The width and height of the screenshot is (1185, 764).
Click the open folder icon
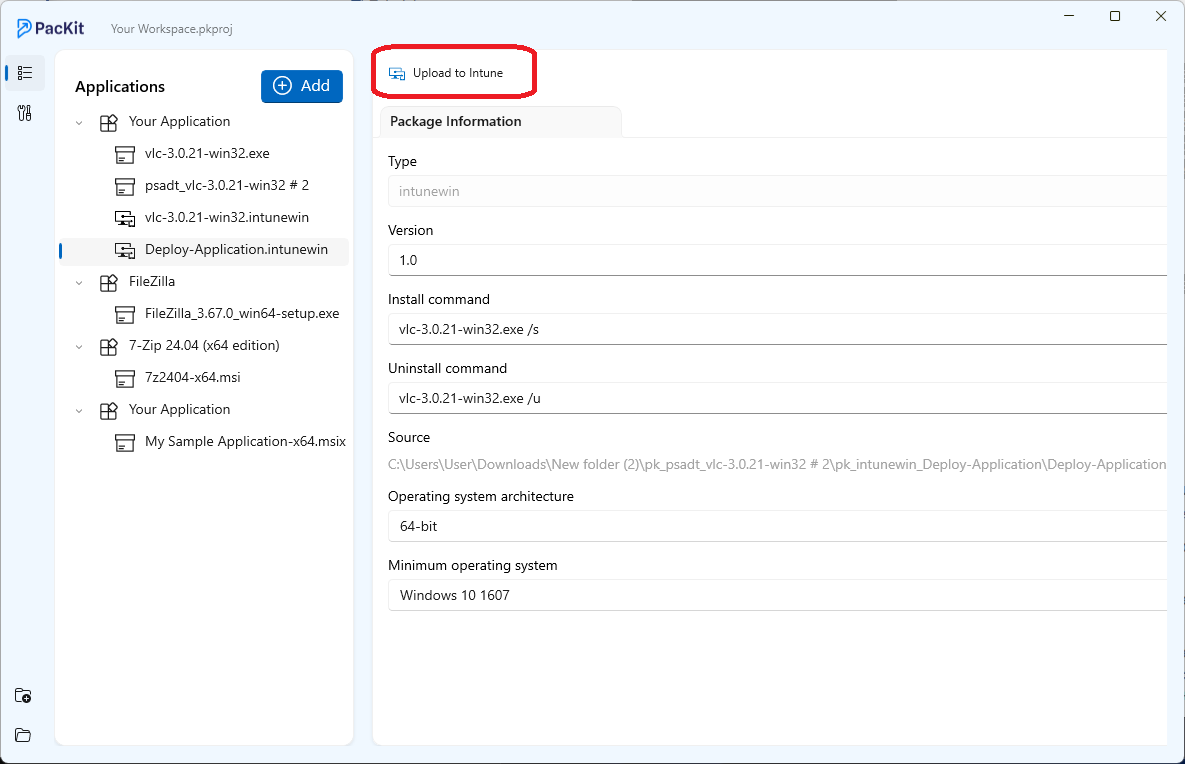[x=23, y=735]
